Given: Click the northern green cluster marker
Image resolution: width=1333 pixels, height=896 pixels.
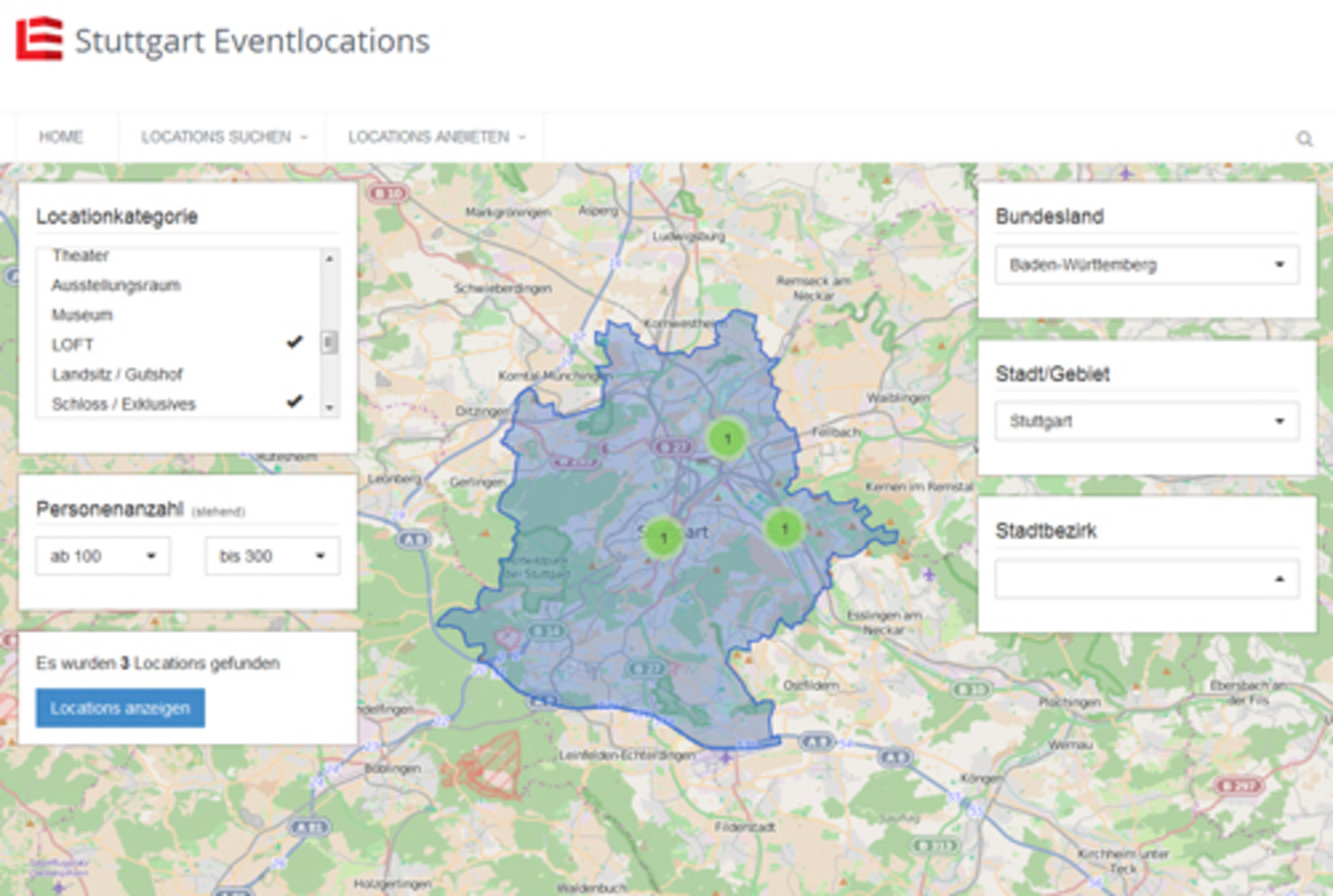Looking at the screenshot, I should [x=727, y=438].
